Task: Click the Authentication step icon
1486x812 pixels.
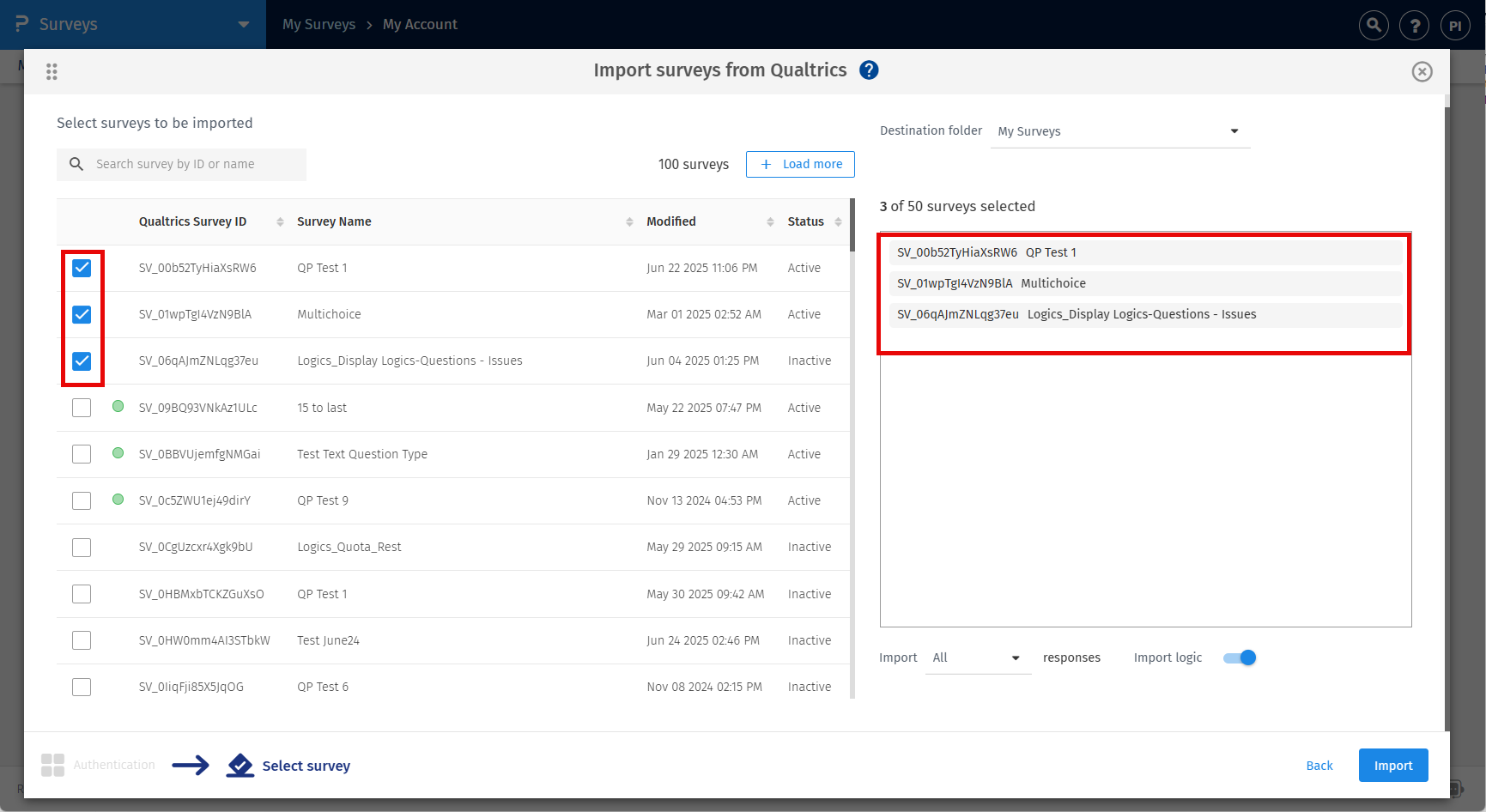Action: (x=52, y=765)
